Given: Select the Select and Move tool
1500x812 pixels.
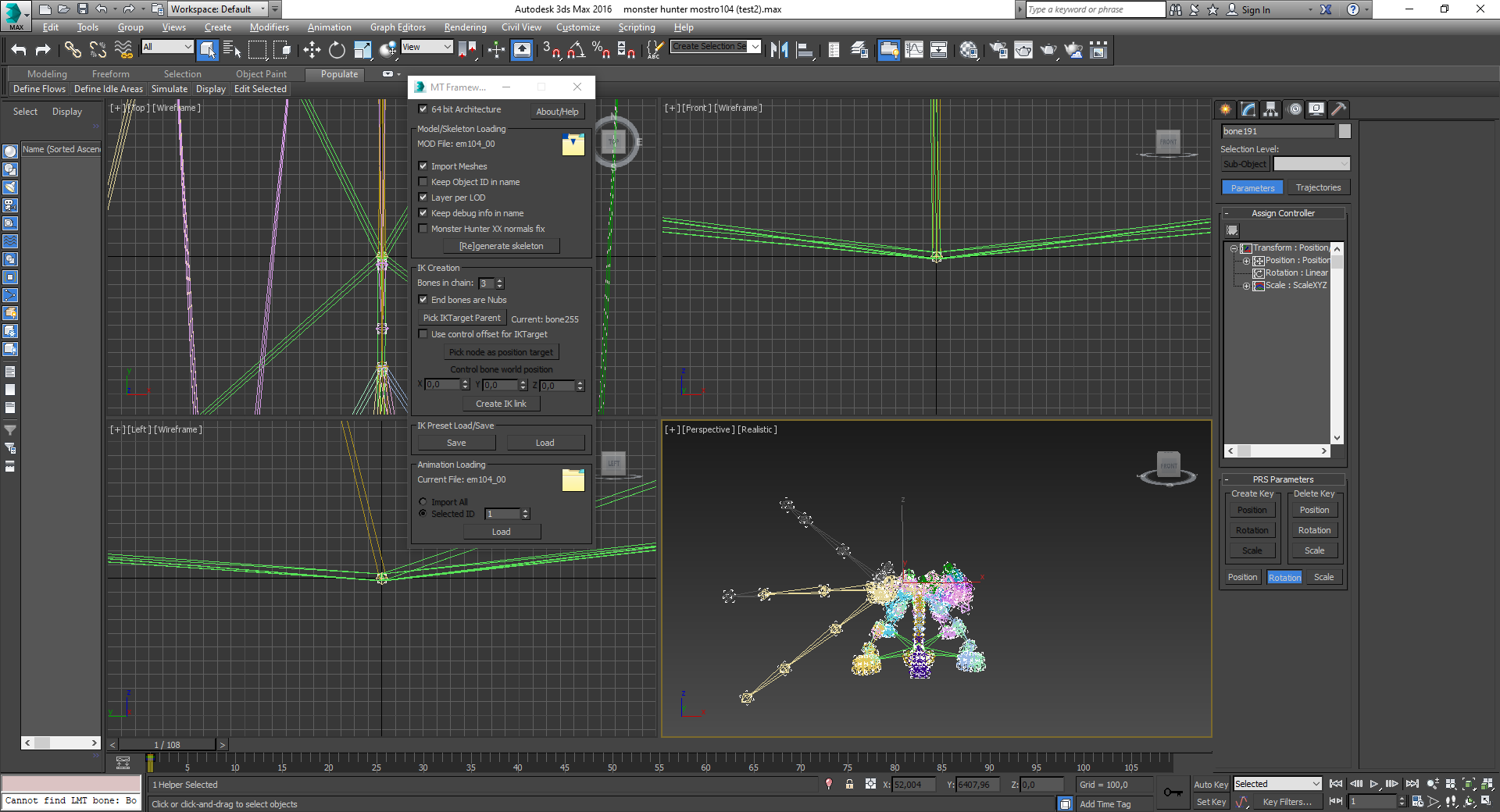Looking at the screenshot, I should 312,49.
